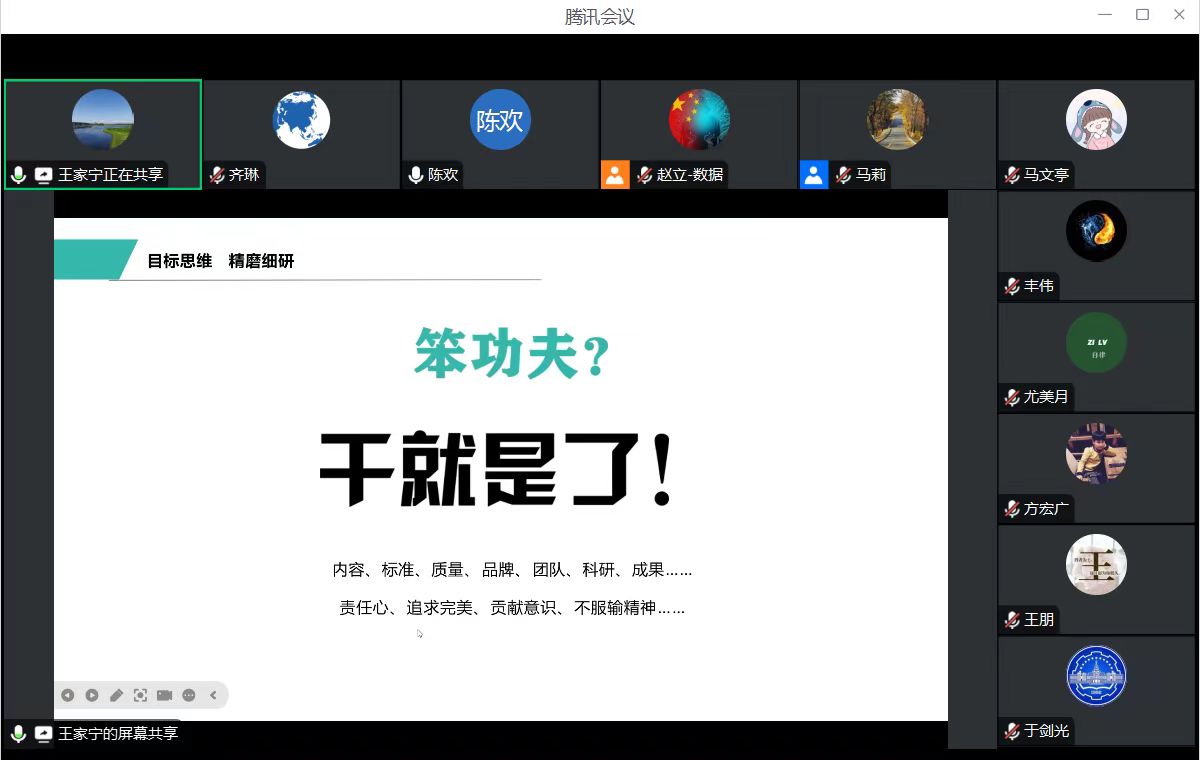The height and width of the screenshot is (760, 1200).
Task: Go to previous slide in presentation toolbar
Action: 67,695
